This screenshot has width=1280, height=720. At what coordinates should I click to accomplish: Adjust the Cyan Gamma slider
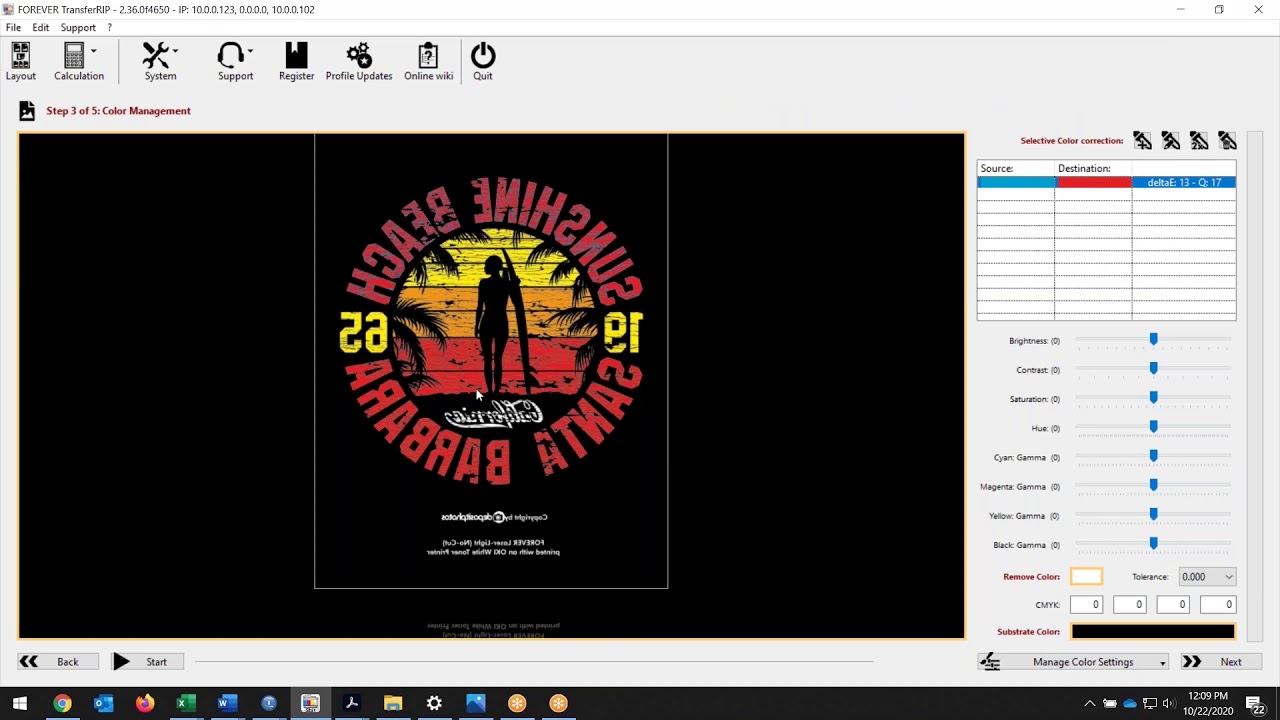(x=1153, y=456)
